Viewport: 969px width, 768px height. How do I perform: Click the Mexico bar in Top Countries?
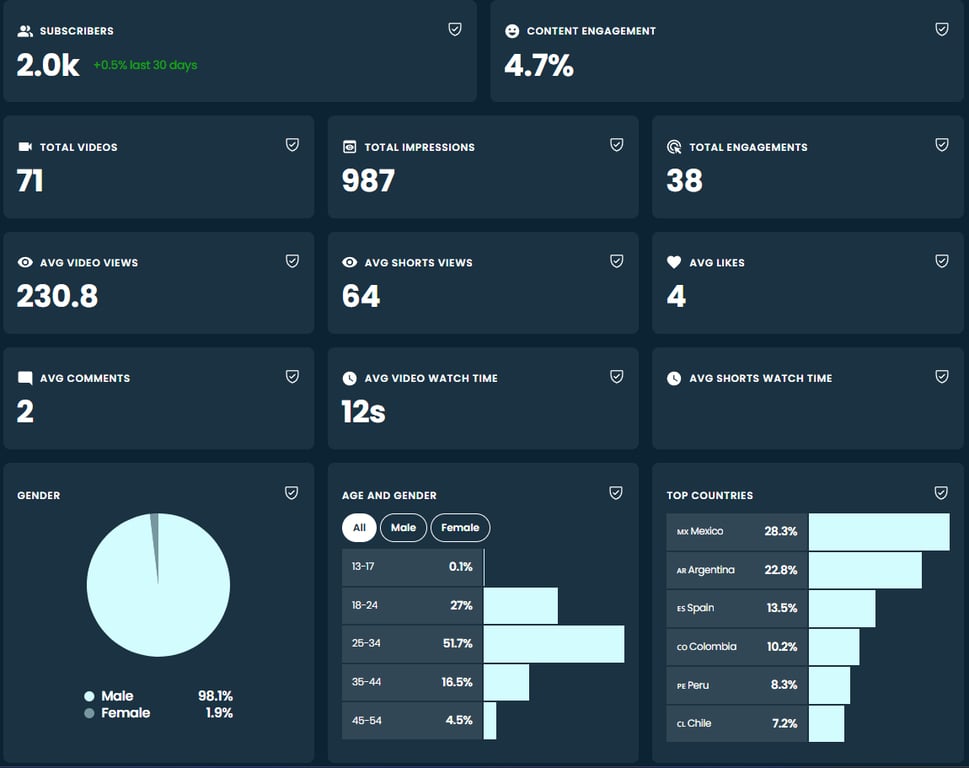(x=879, y=531)
